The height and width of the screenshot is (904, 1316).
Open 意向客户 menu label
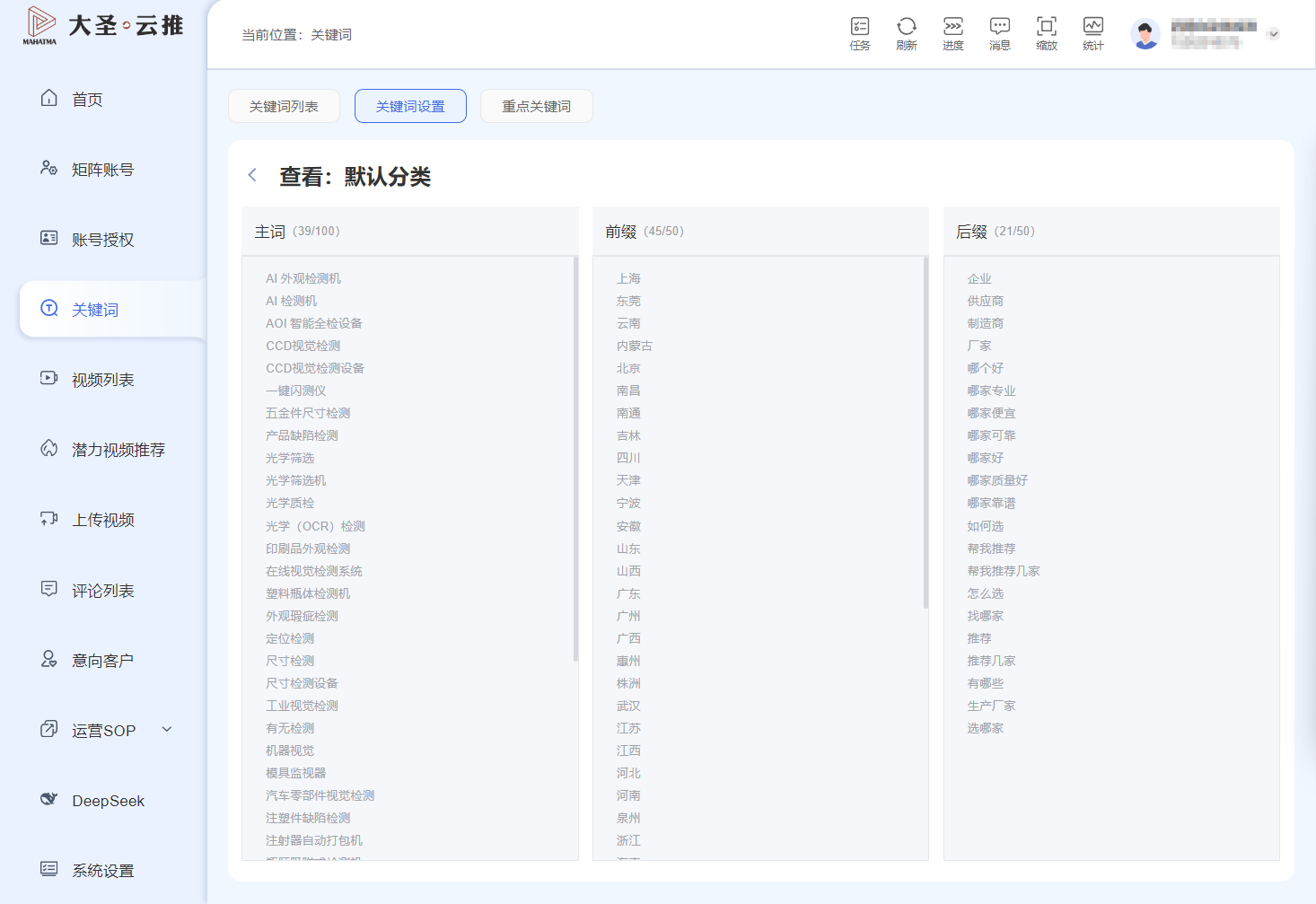point(103,661)
